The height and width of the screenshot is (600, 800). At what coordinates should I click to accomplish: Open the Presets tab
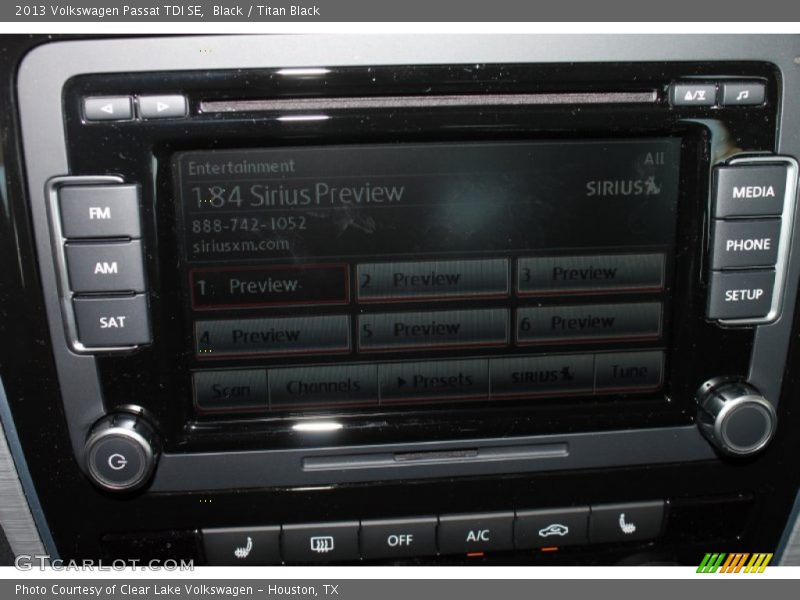point(434,381)
